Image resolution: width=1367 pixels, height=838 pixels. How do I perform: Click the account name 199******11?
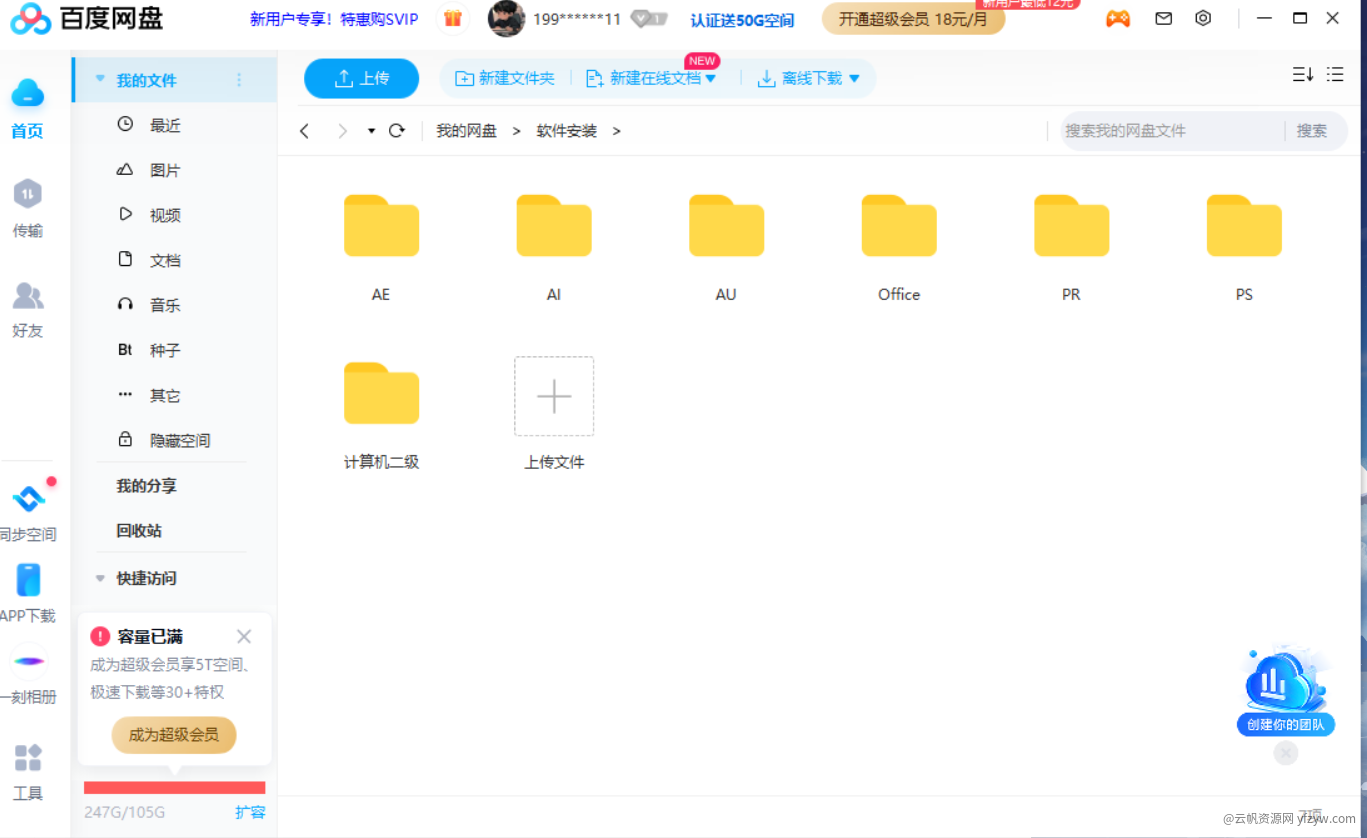[577, 19]
